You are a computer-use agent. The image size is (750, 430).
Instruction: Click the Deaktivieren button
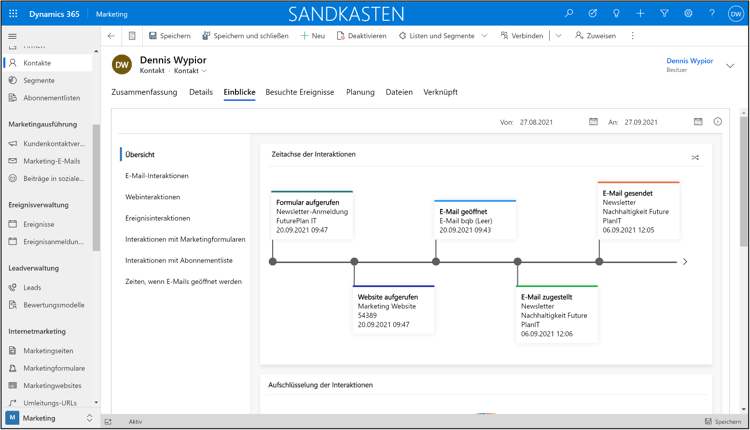click(x=362, y=36)
